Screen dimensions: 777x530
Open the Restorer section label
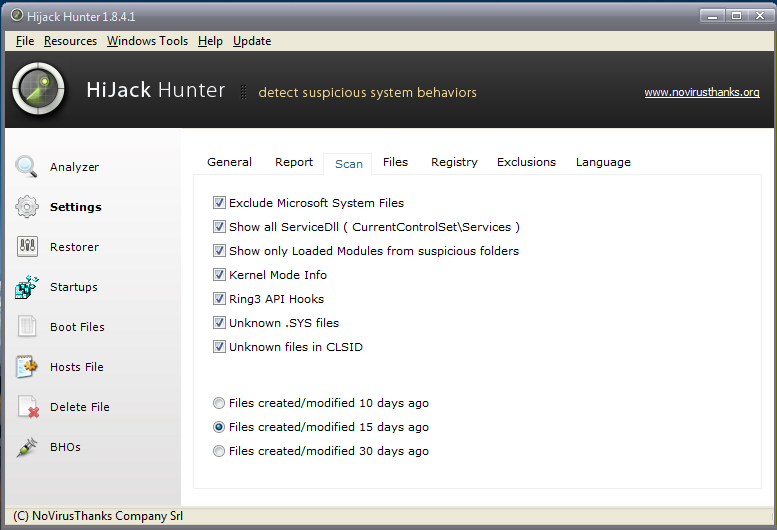pyautogui.click(x=74, y=247)
